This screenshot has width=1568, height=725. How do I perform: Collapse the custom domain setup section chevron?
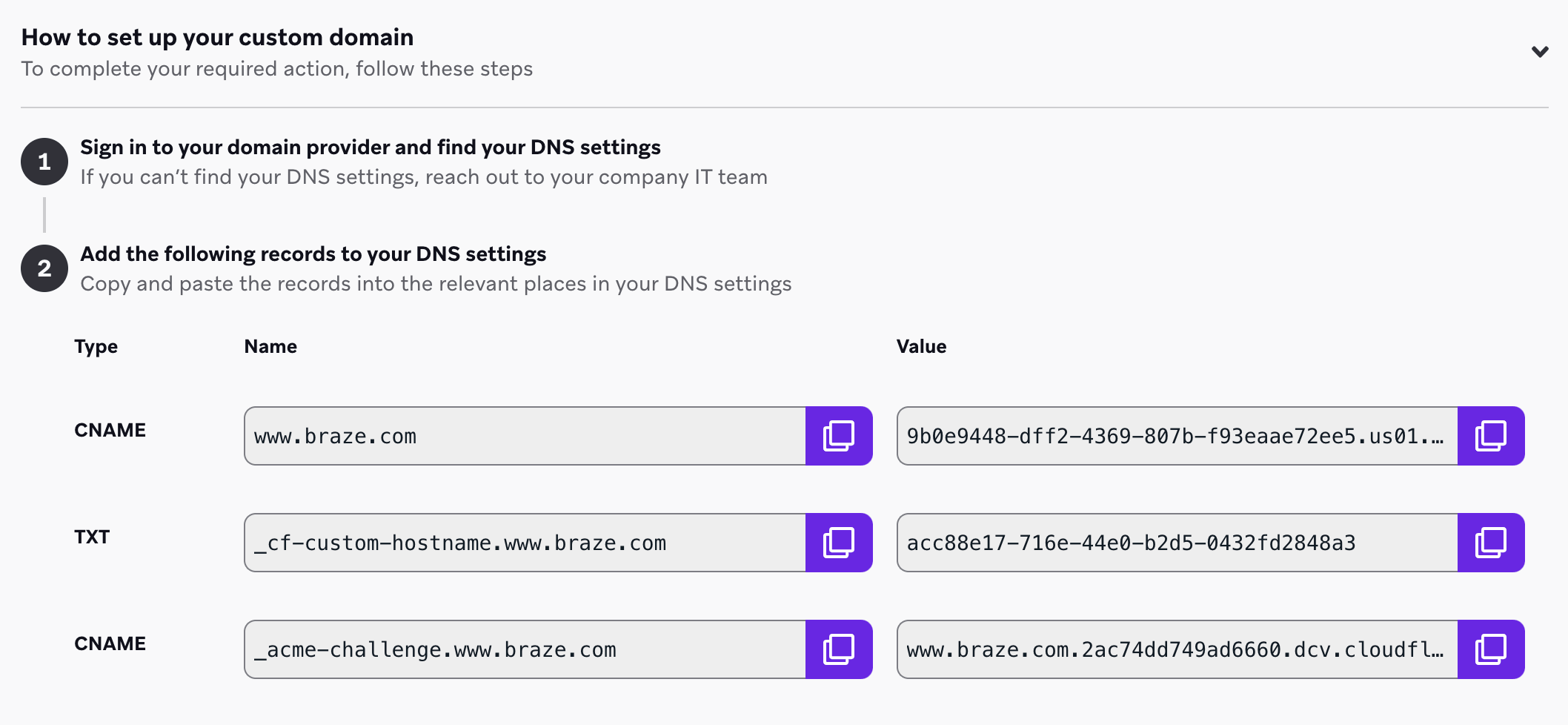1540,52
